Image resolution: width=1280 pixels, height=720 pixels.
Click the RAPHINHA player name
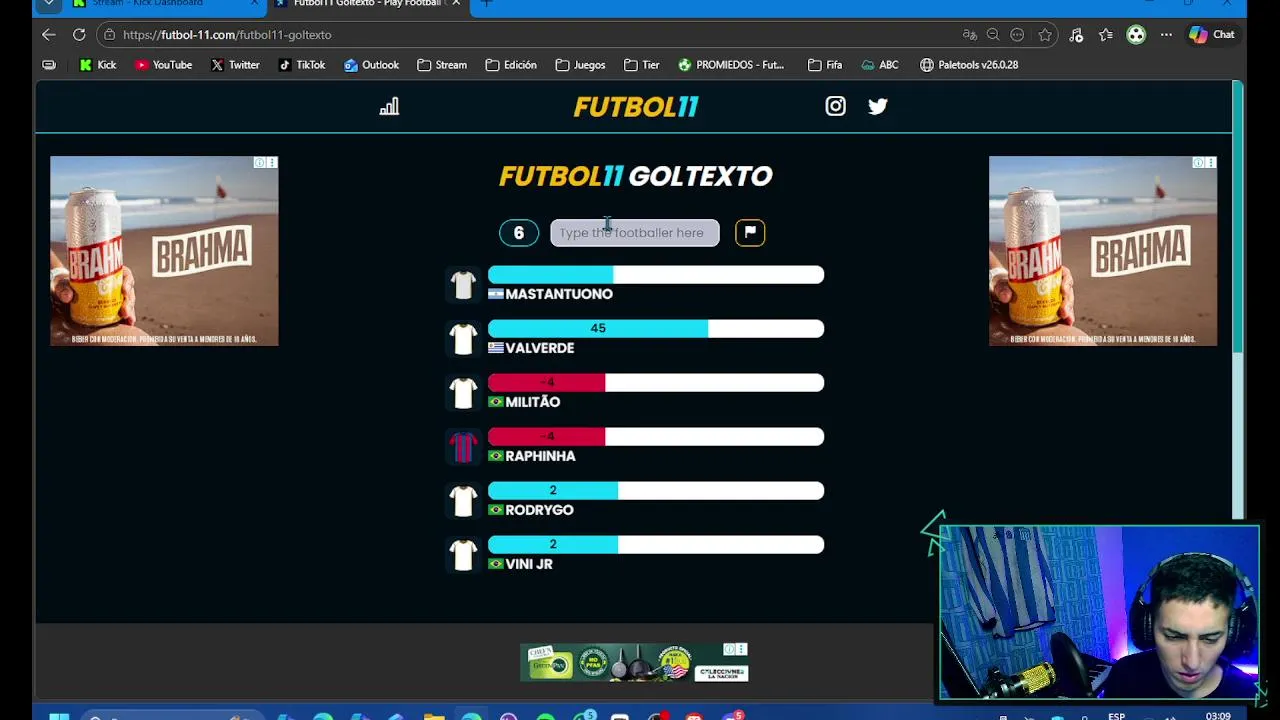pyautogui.click(x=541, y=456)
